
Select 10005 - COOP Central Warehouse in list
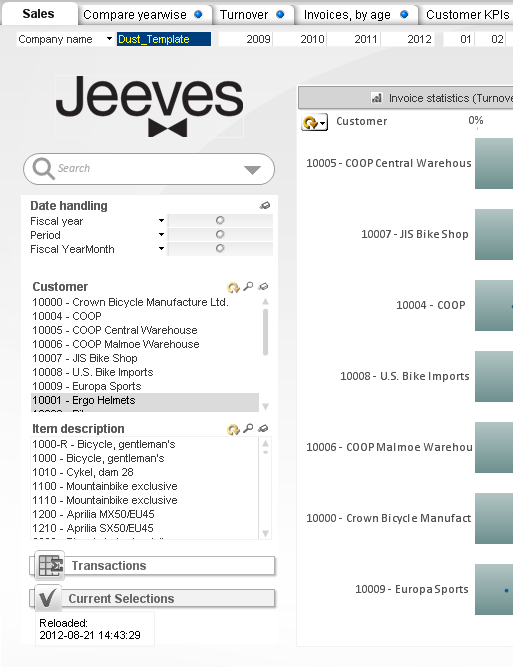click(x=145, y=330)
